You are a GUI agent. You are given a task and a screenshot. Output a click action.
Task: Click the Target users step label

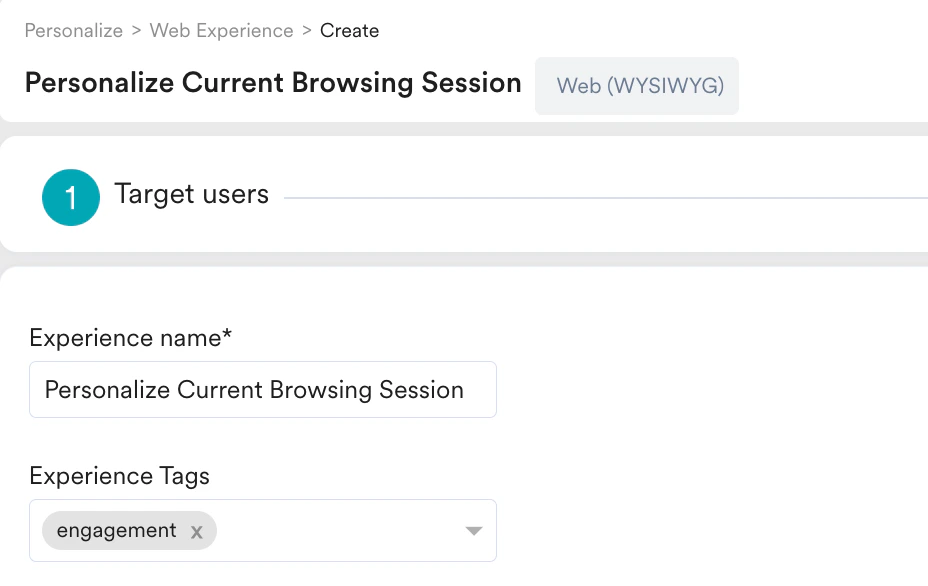[192, 194]
